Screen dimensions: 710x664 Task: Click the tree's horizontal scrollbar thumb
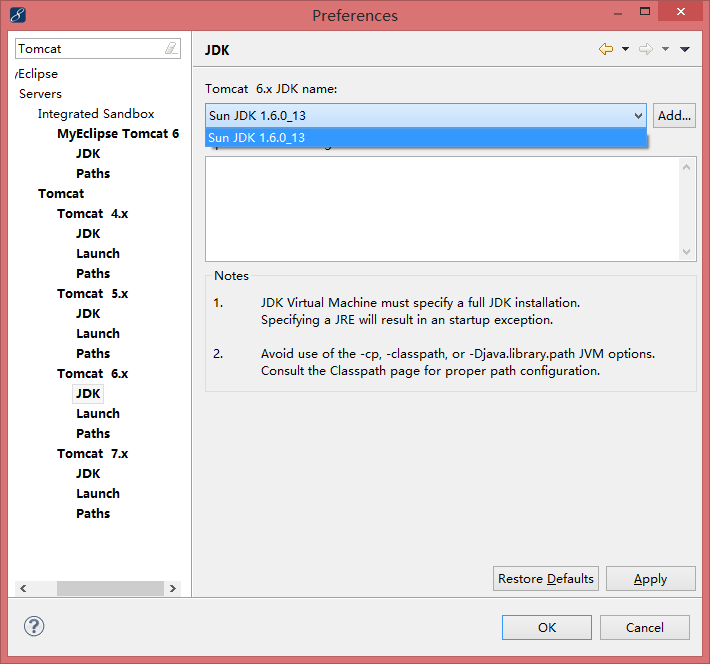tap(110, 588)
